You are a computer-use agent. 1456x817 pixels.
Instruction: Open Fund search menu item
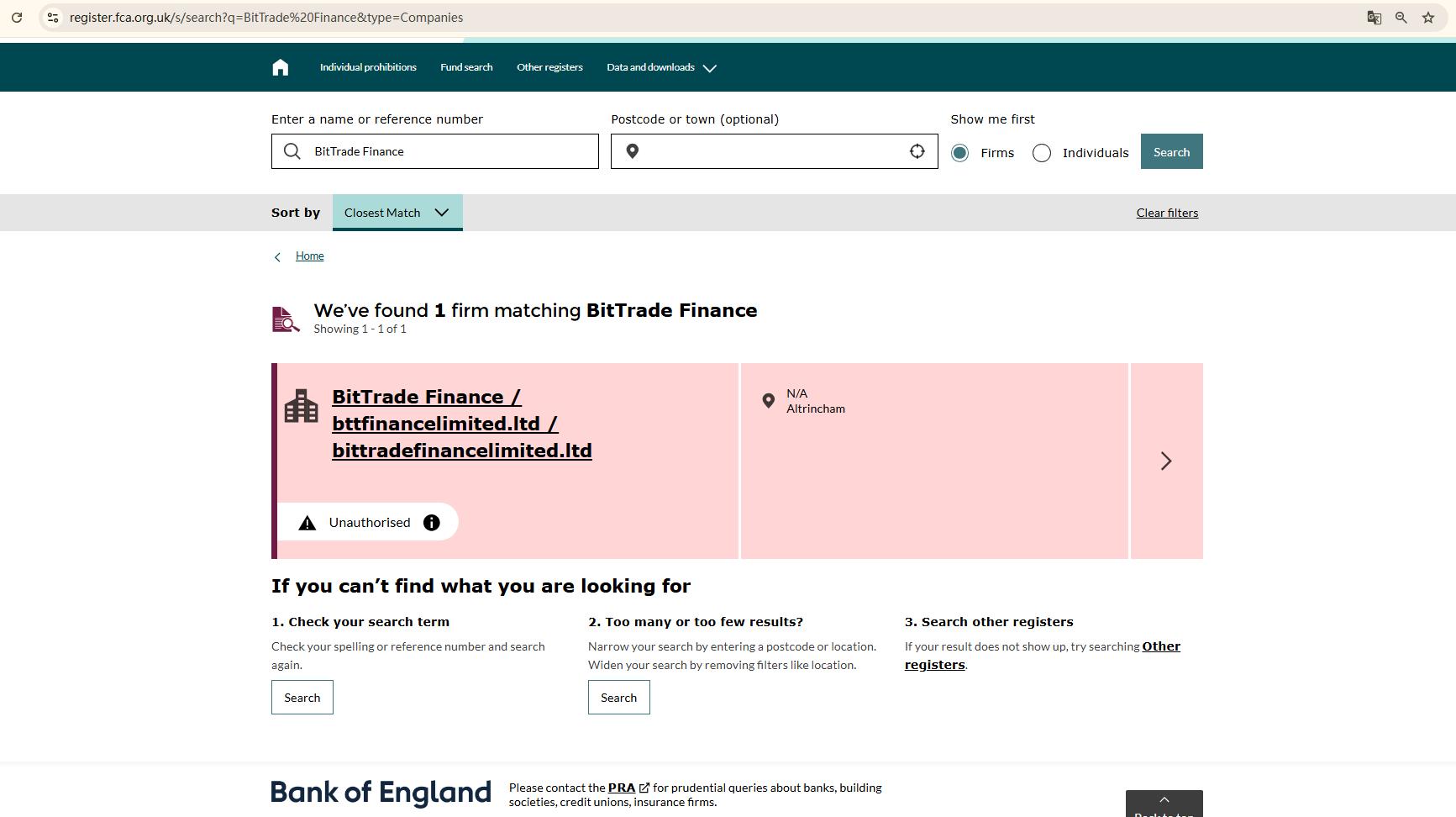tap(466, 67)
